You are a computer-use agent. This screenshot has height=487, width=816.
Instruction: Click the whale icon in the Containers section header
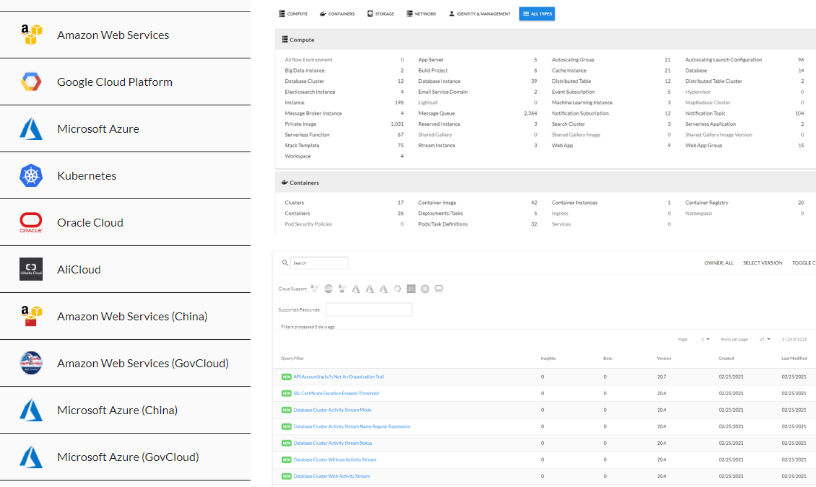285,183
